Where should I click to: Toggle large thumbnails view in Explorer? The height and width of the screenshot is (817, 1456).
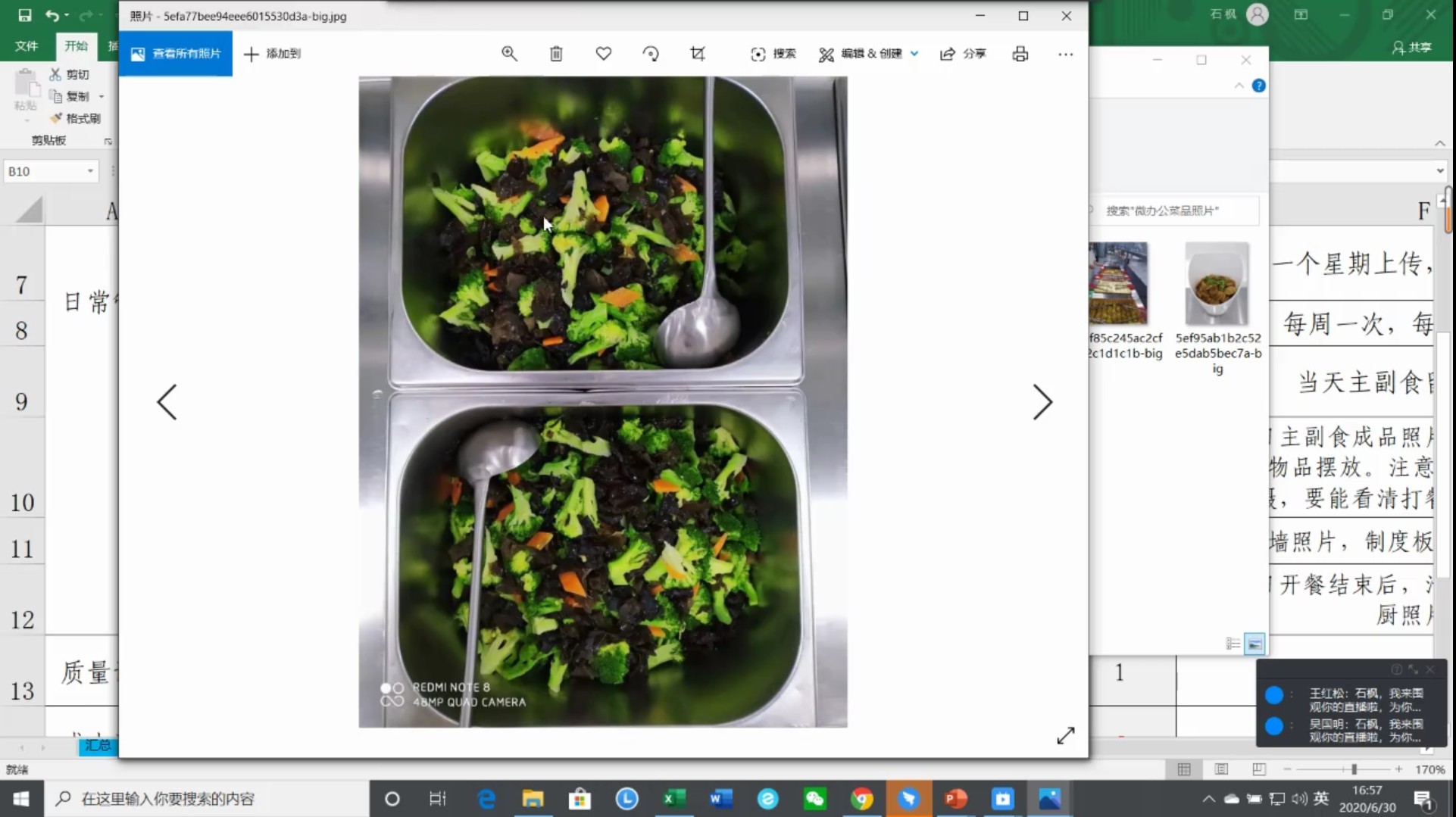[1254, 644]
